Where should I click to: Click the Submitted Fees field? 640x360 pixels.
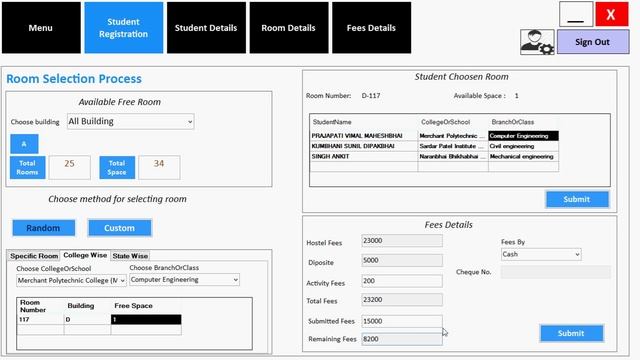(x=402, y=321)
